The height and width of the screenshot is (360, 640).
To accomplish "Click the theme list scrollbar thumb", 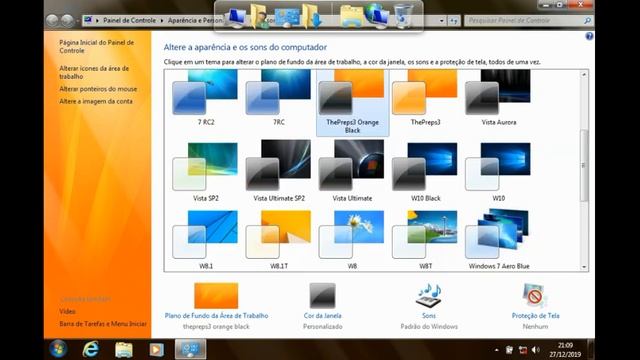I will tap(584, 165).
